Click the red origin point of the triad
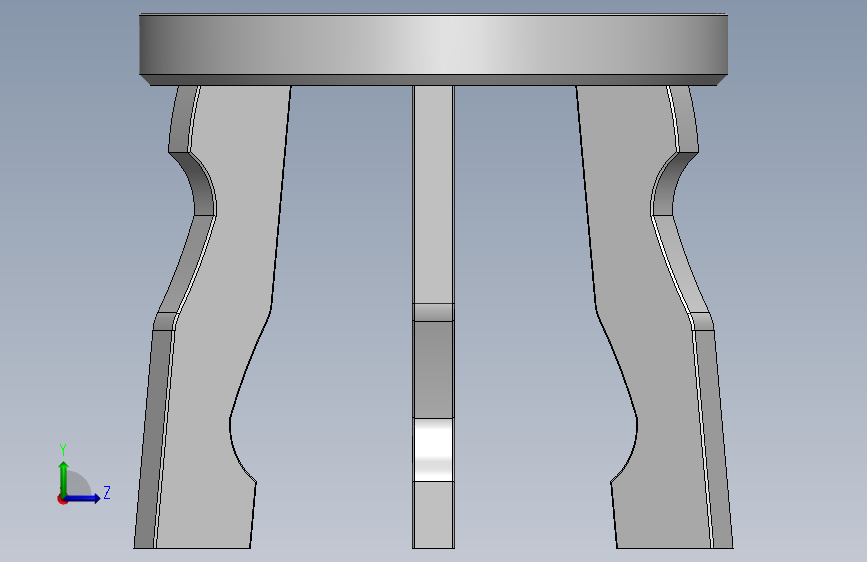 tap(62, 499)
